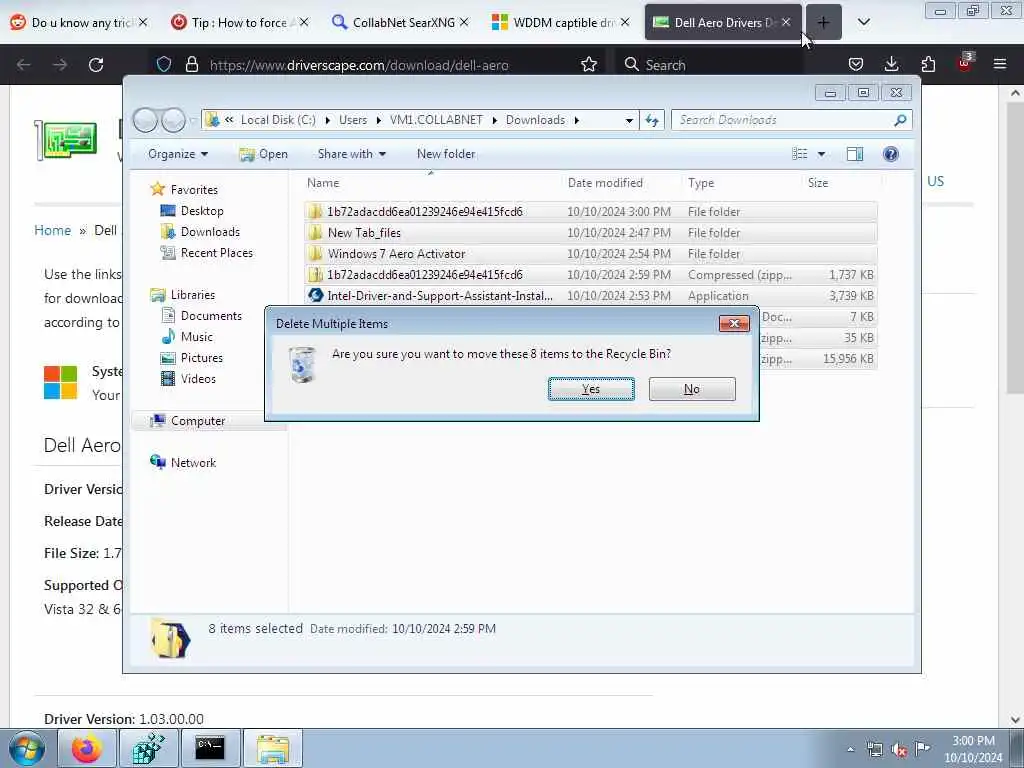The height and width of the screenshot is (768, 1024).
Task: Select Local Disk (C:) breadcrumb
Action: [278, 120]
